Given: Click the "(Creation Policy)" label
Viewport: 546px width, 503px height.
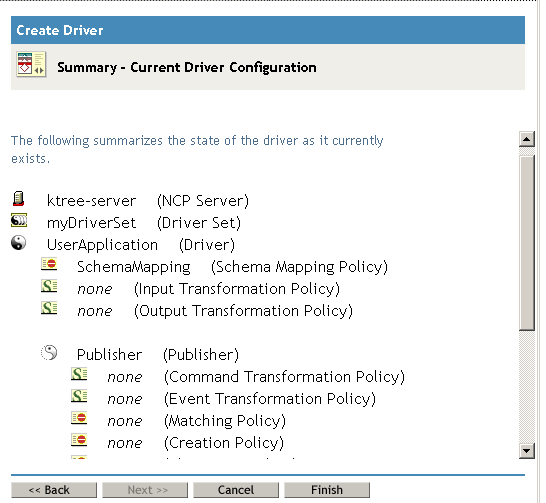Looking at the screenshot, I should (x=224, y=443).
